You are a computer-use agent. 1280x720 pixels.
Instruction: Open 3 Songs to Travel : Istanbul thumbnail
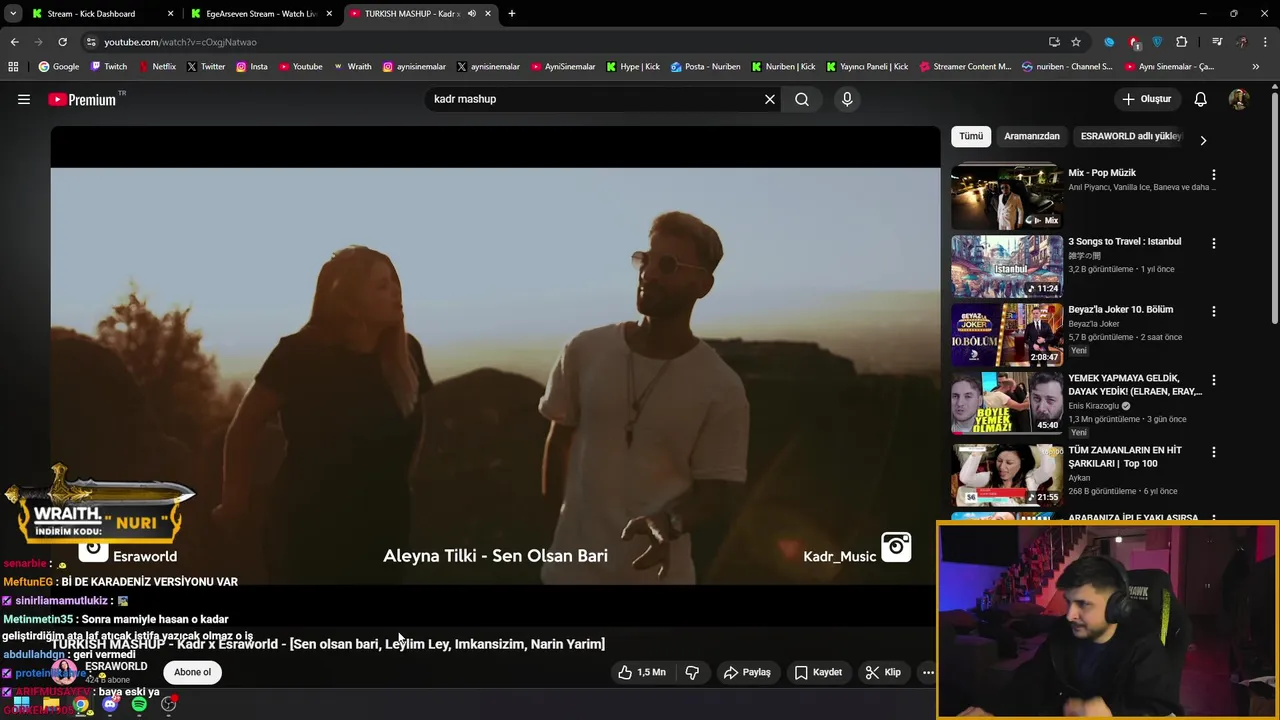[1007, 266]
